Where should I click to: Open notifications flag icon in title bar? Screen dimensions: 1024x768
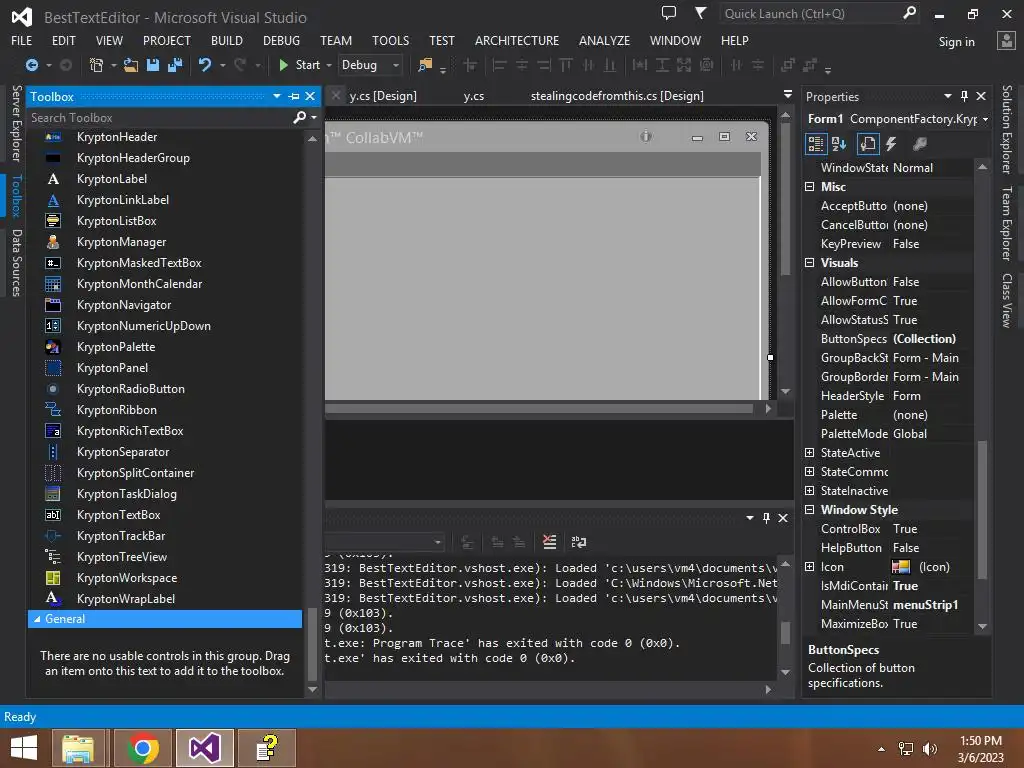coord(700,13)
